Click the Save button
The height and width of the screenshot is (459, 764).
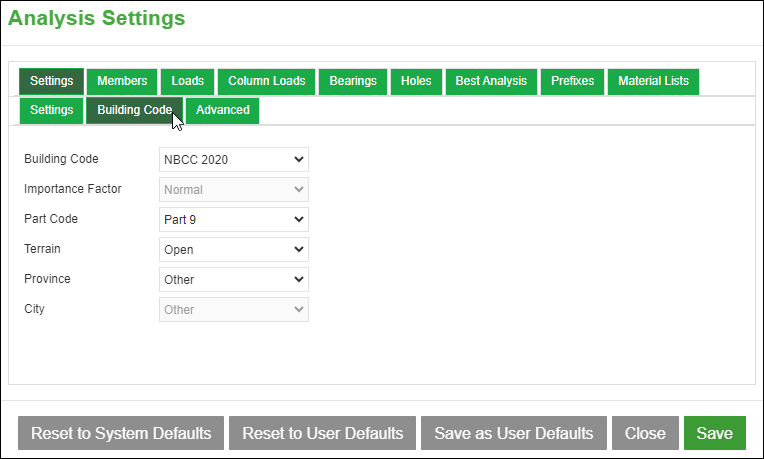715,433
